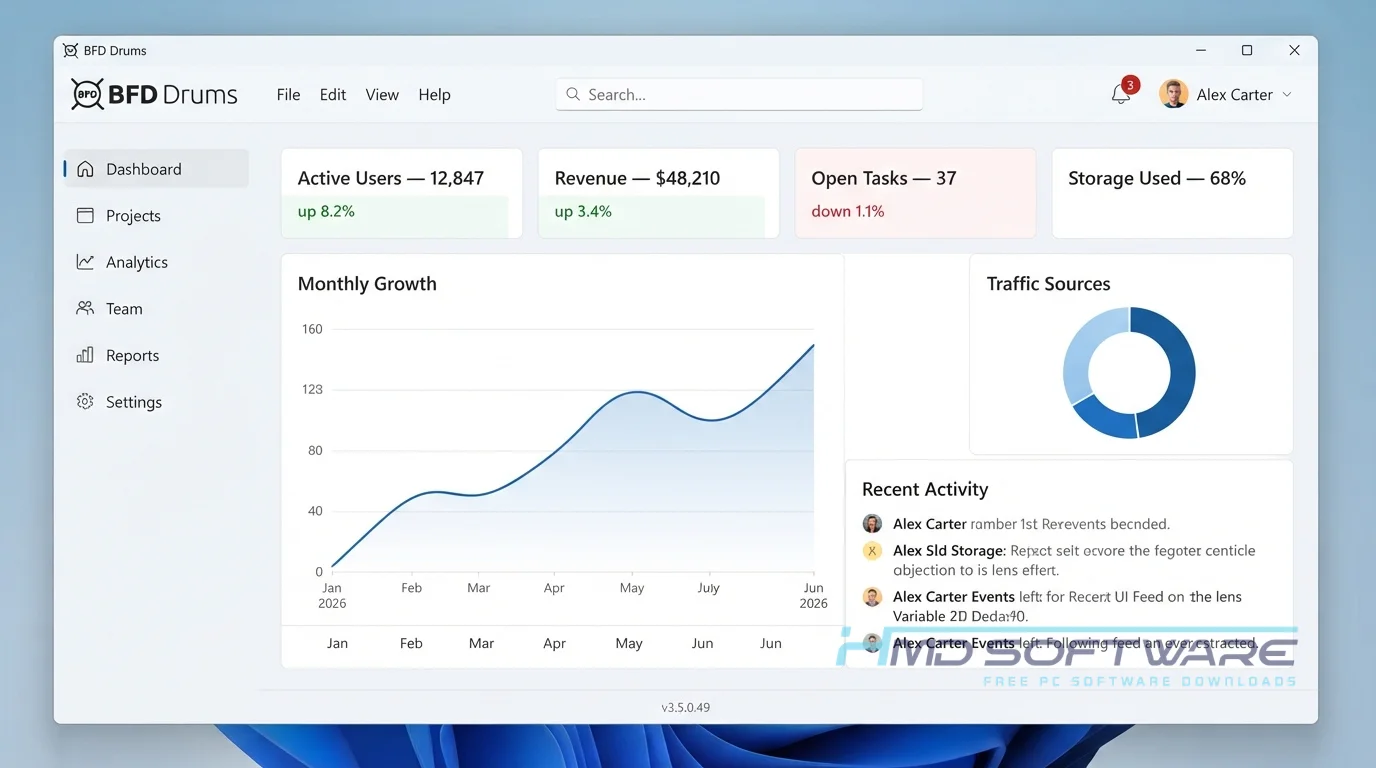Viewport: 1376px width, 768px height.
Task: Open Projects using its sidebar icon
Action: (86, 216)
